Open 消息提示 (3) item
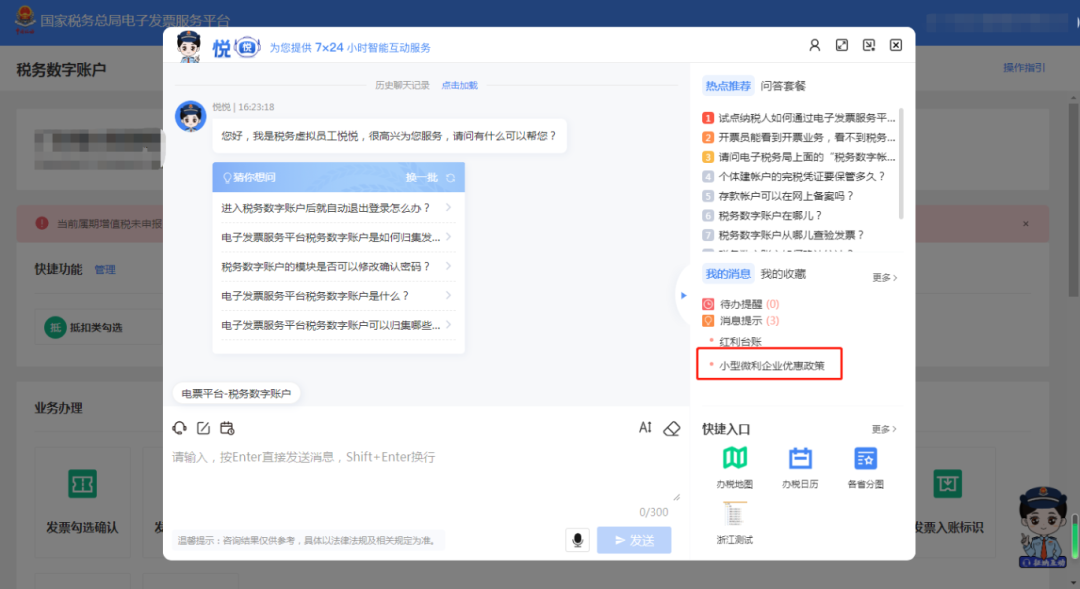 (x=741, y=320)
